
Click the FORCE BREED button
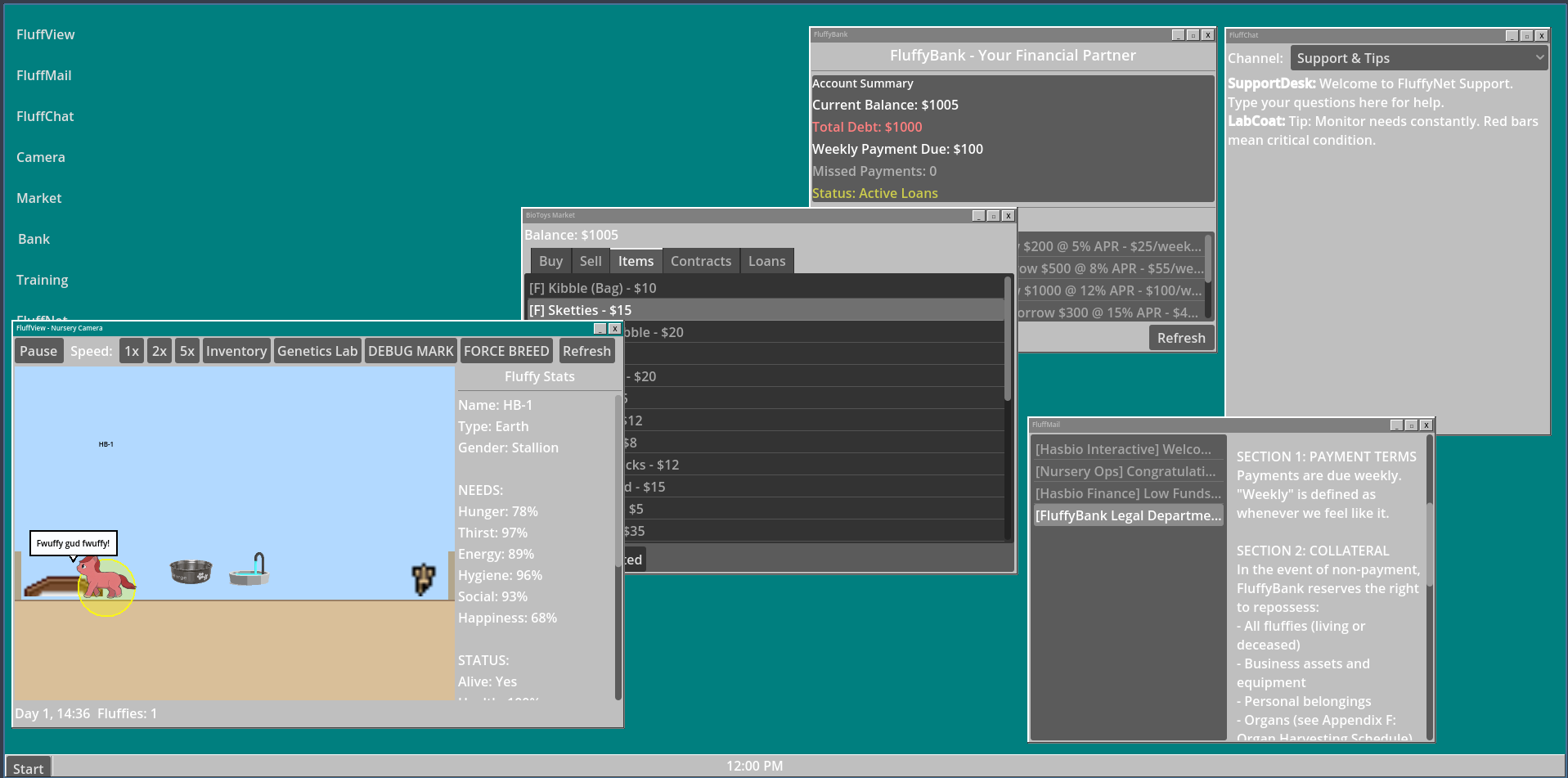[506, 351]
